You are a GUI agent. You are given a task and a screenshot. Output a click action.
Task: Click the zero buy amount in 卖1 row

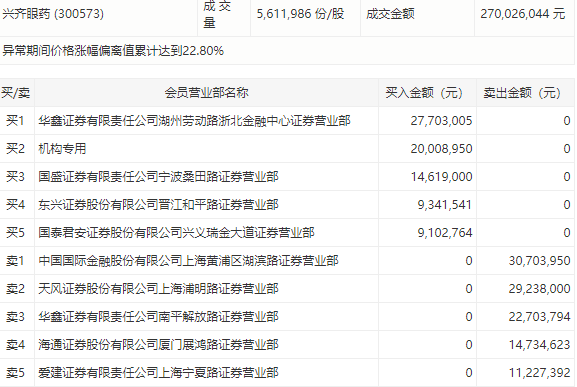[468, 261]
